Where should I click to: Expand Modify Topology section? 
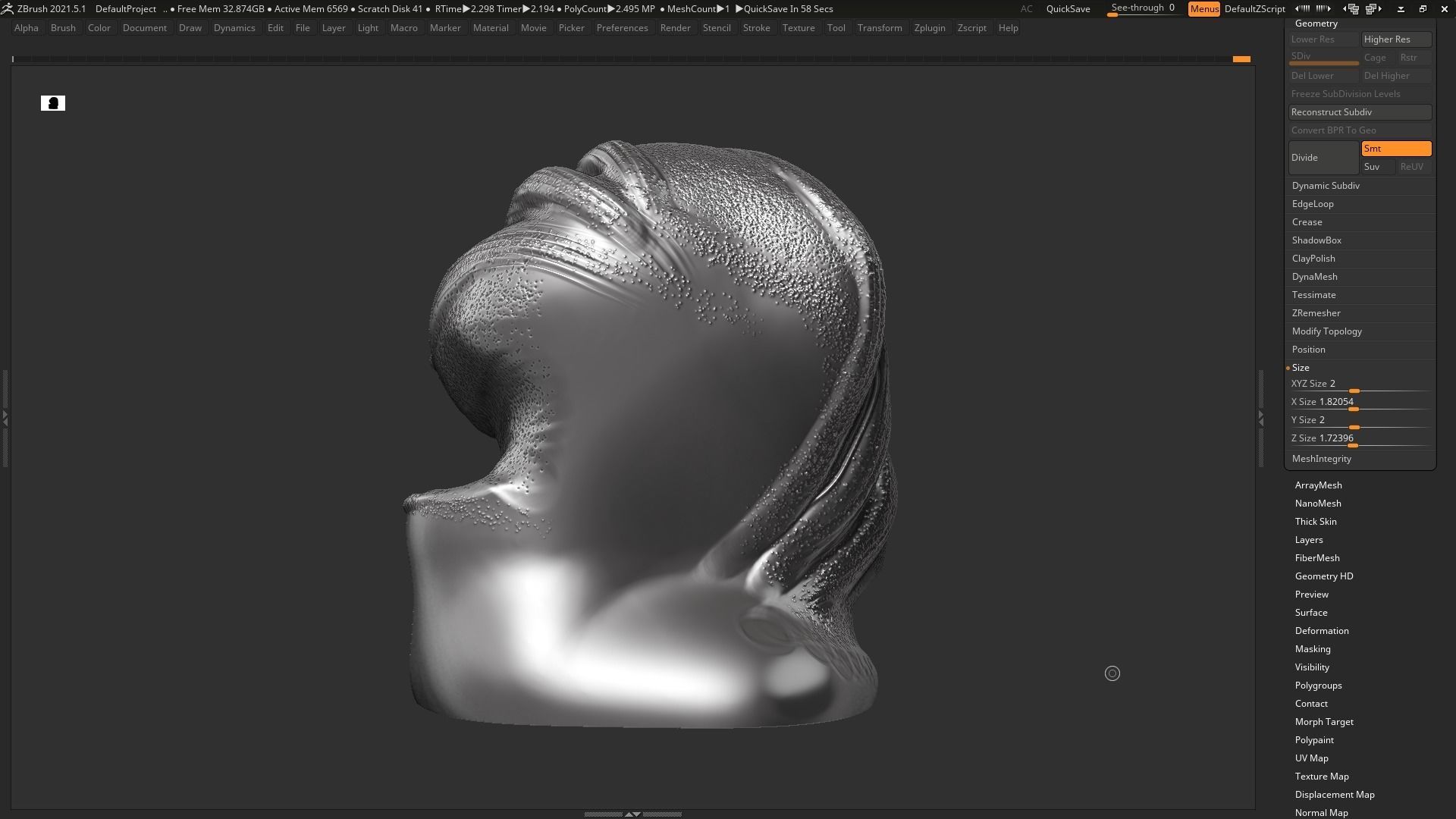[x=1326, y=331]
